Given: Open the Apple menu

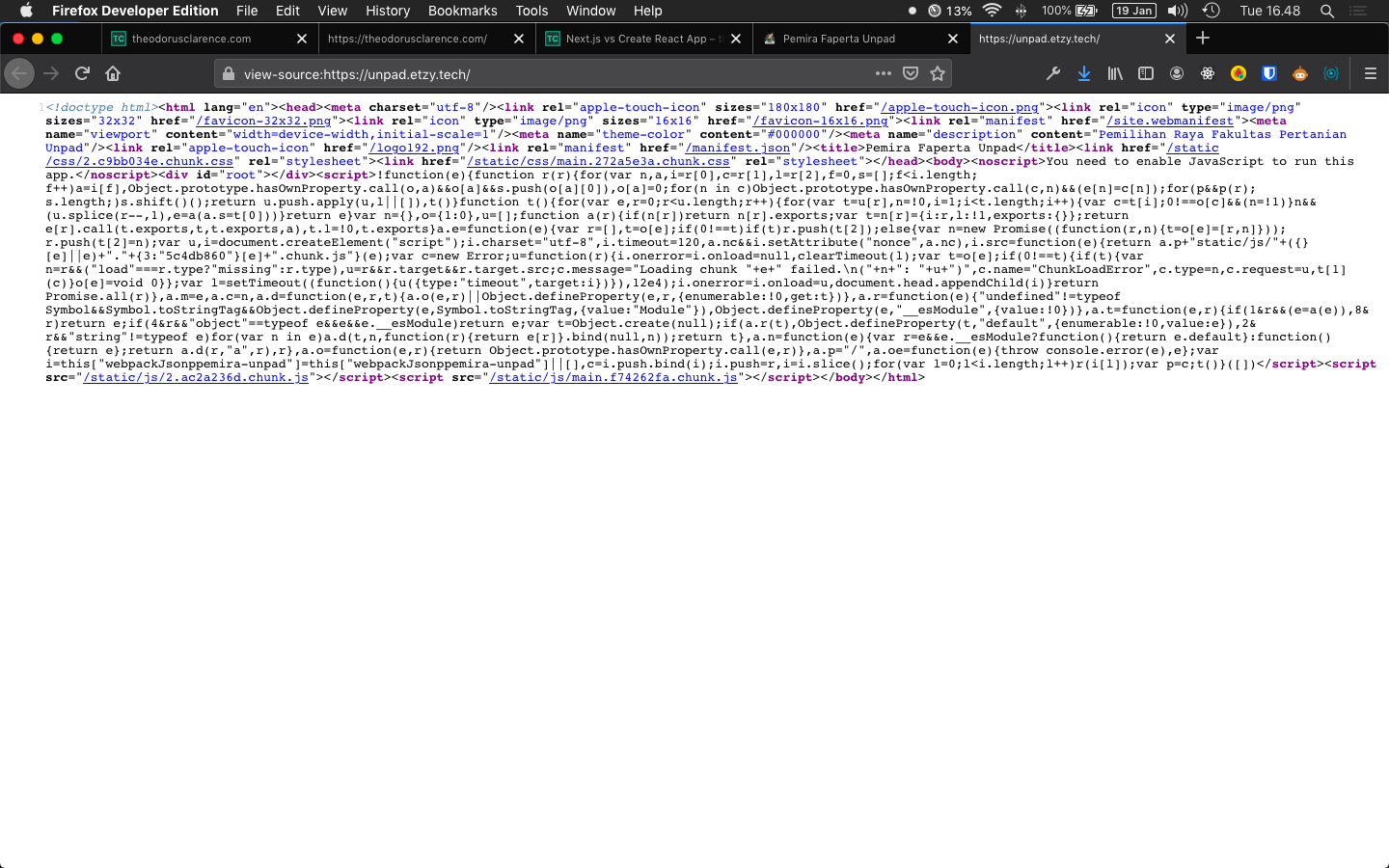Looking at the screenshot, I should click(x=26, y=11).
